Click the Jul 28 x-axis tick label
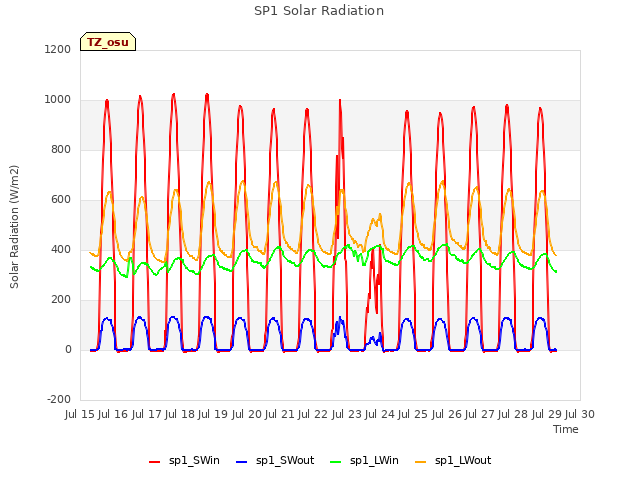The height and width of the screenshot is (480, 640). coord(513,414)
